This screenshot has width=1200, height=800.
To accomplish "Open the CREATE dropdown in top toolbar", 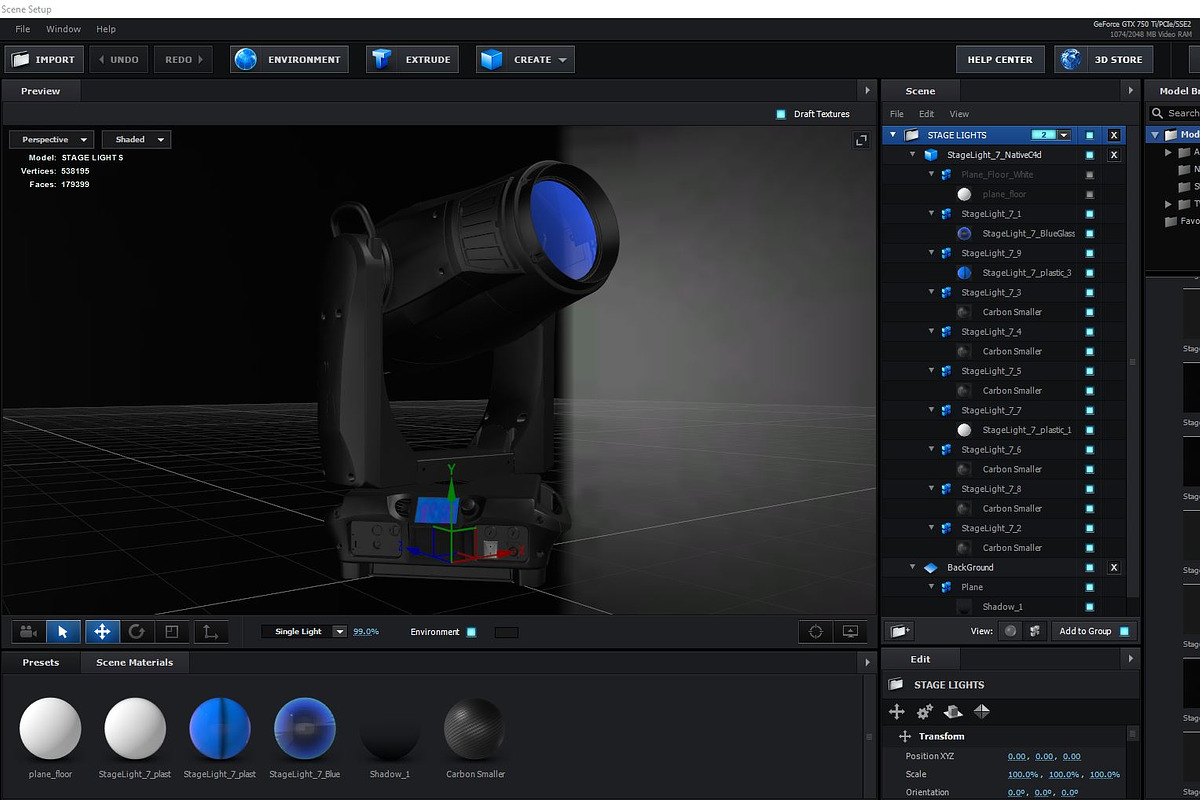I will [x=525, y=60].
